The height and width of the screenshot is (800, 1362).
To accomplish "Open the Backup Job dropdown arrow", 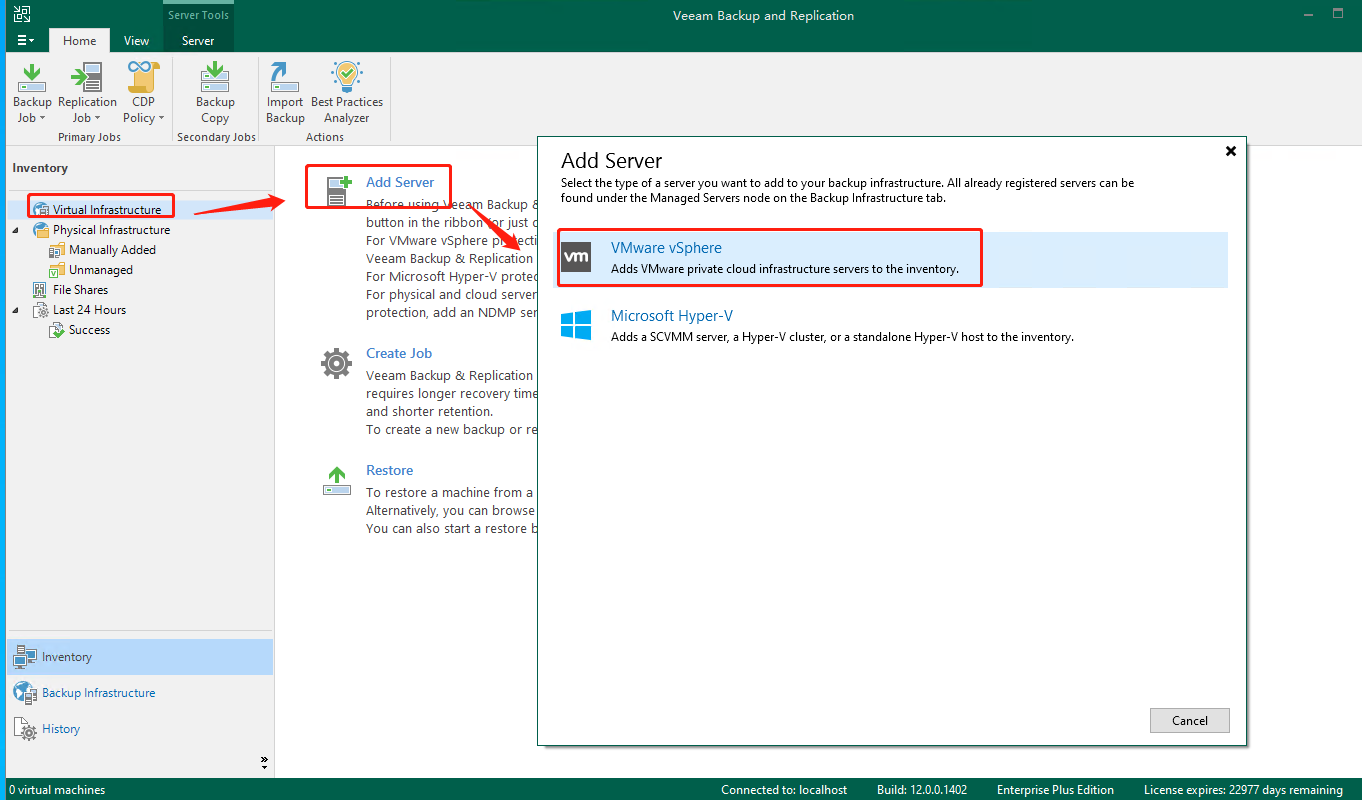I will (42, 118).
